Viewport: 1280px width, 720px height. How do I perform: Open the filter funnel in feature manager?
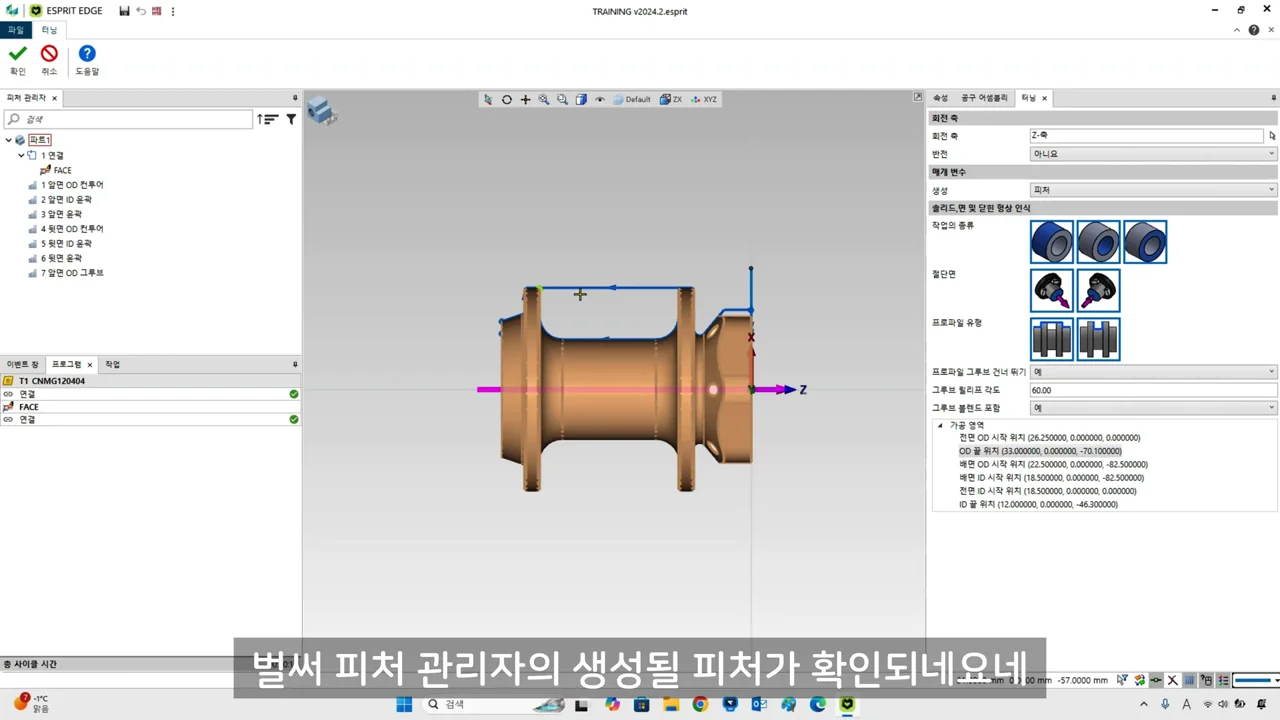[x=291, y=119]
